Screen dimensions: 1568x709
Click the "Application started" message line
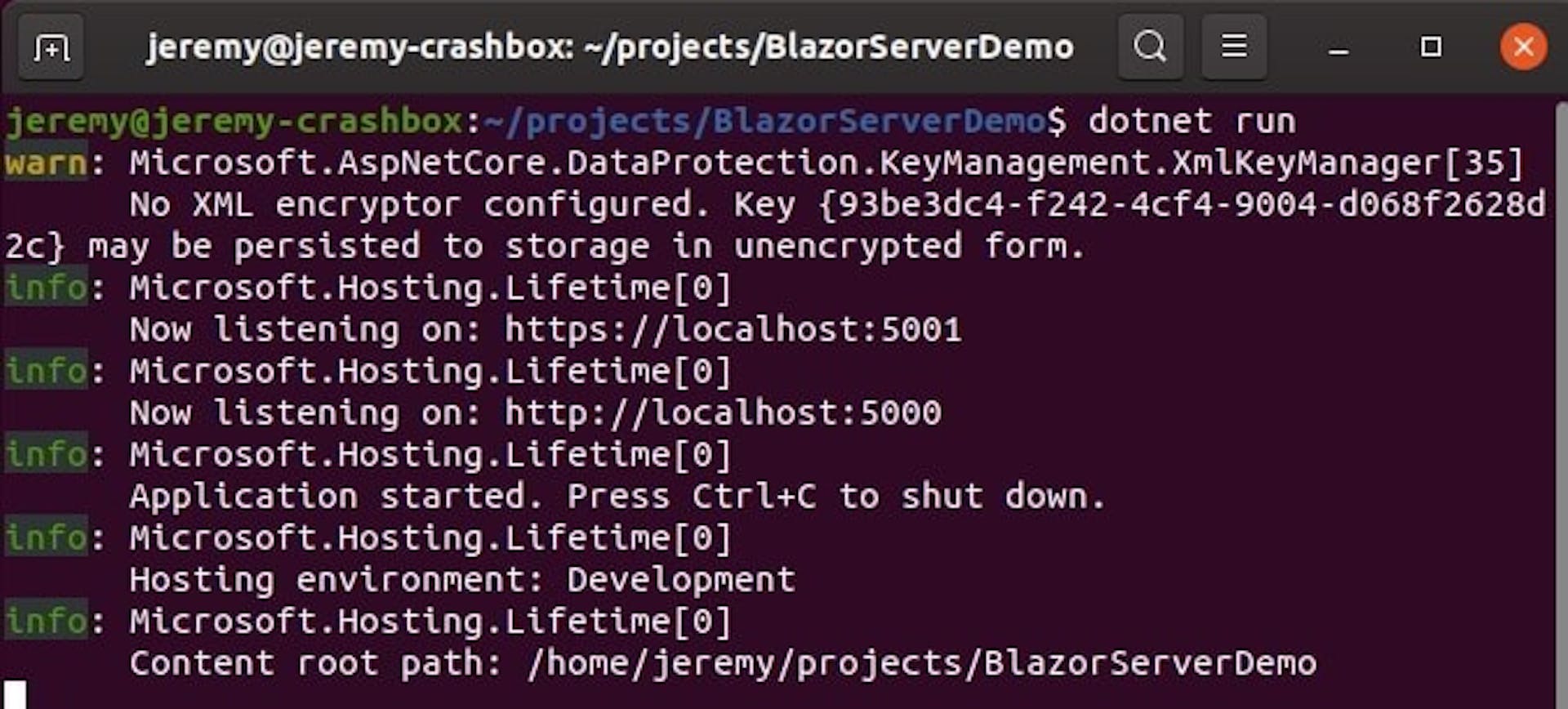(617, 497)
